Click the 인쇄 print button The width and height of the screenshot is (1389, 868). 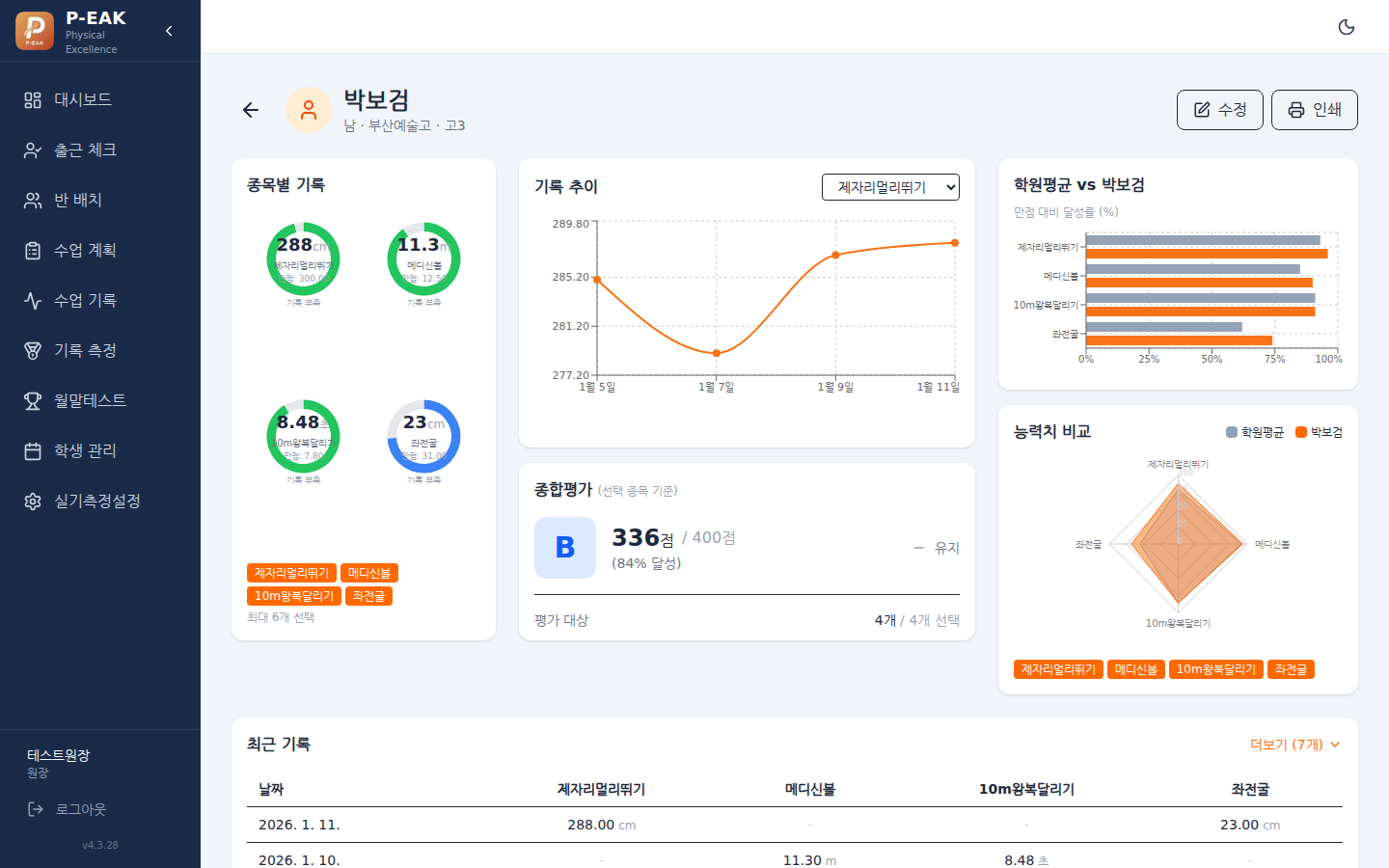pyautogui.click(x=1315, y=110)
